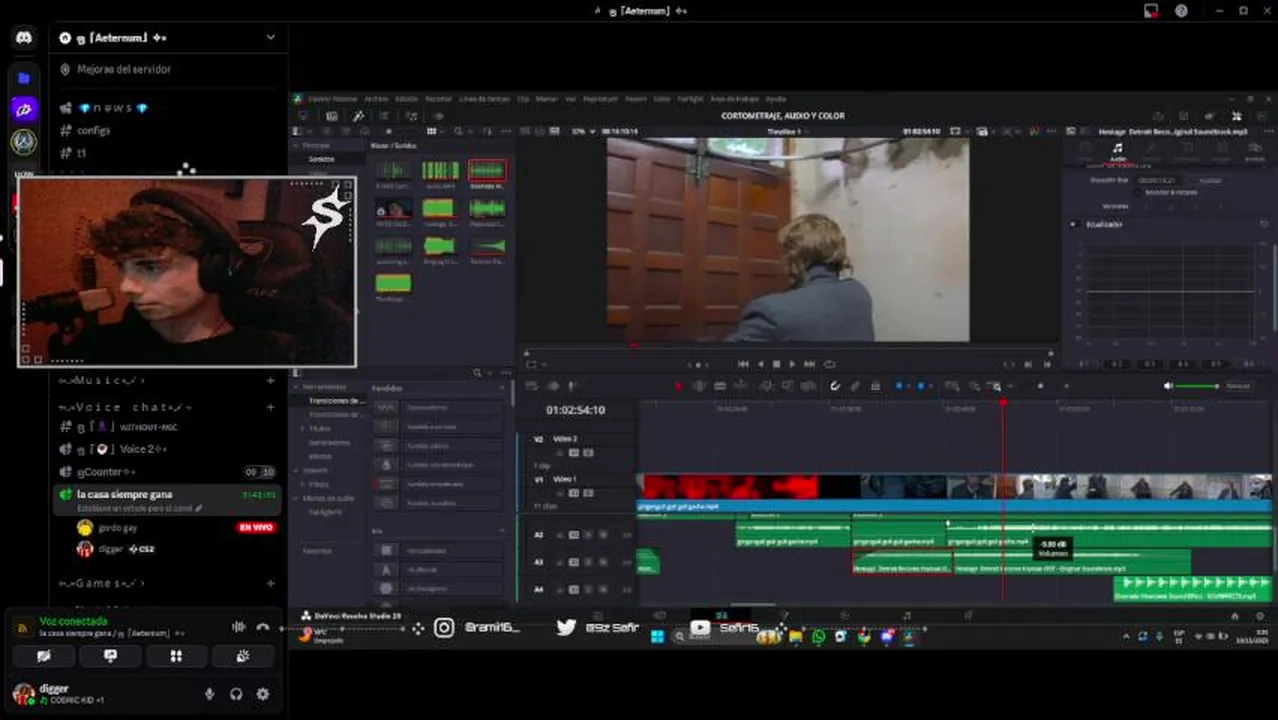1278x720 pixels.
Task: Jump to the first frame
Action: tap(743, 364)
